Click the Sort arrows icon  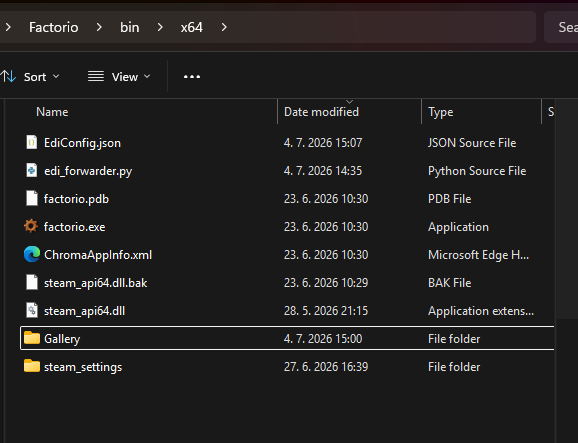(x=8, y=77)
